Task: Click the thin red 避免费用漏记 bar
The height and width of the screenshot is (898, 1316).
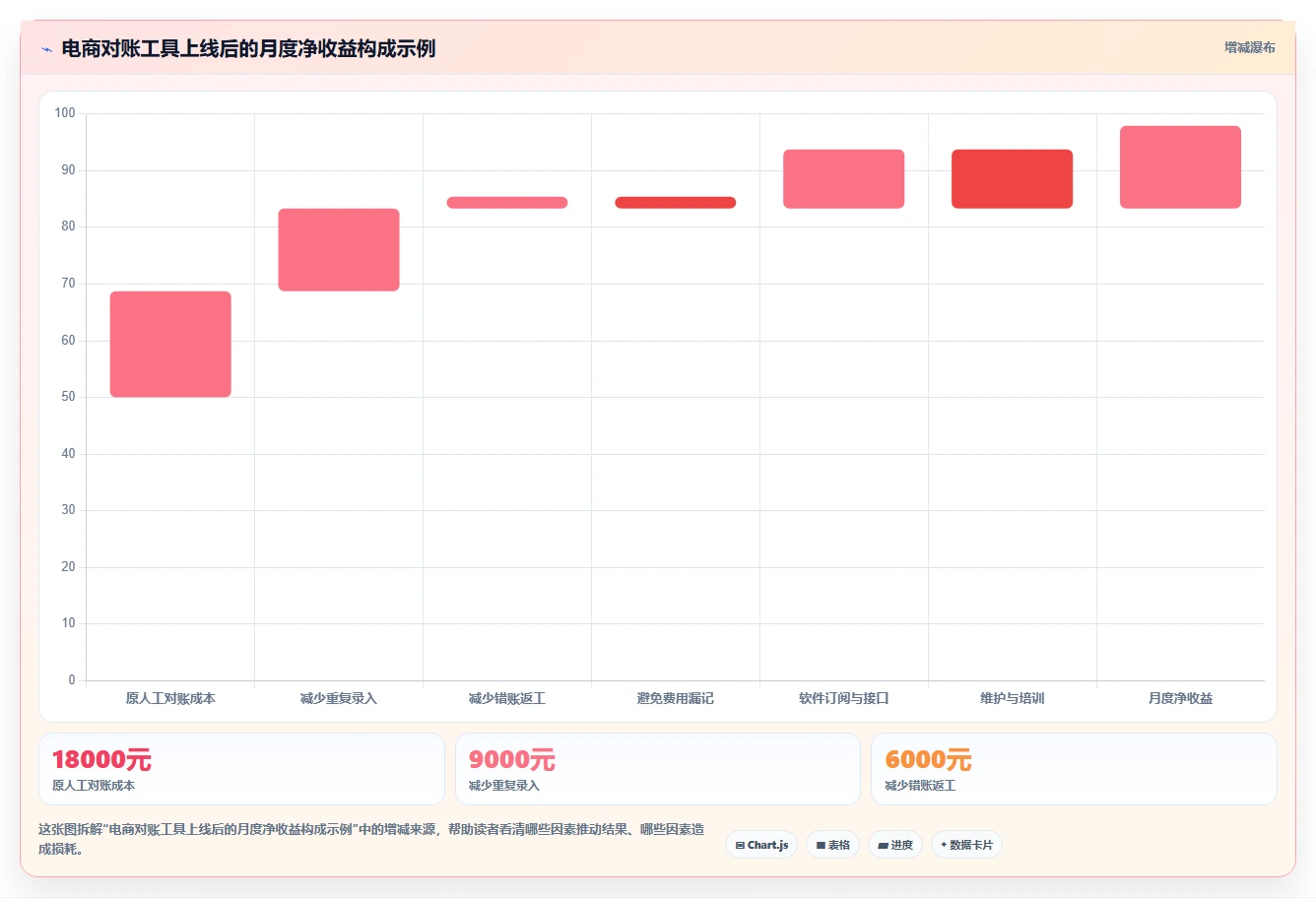Action: tap(676, 203)
